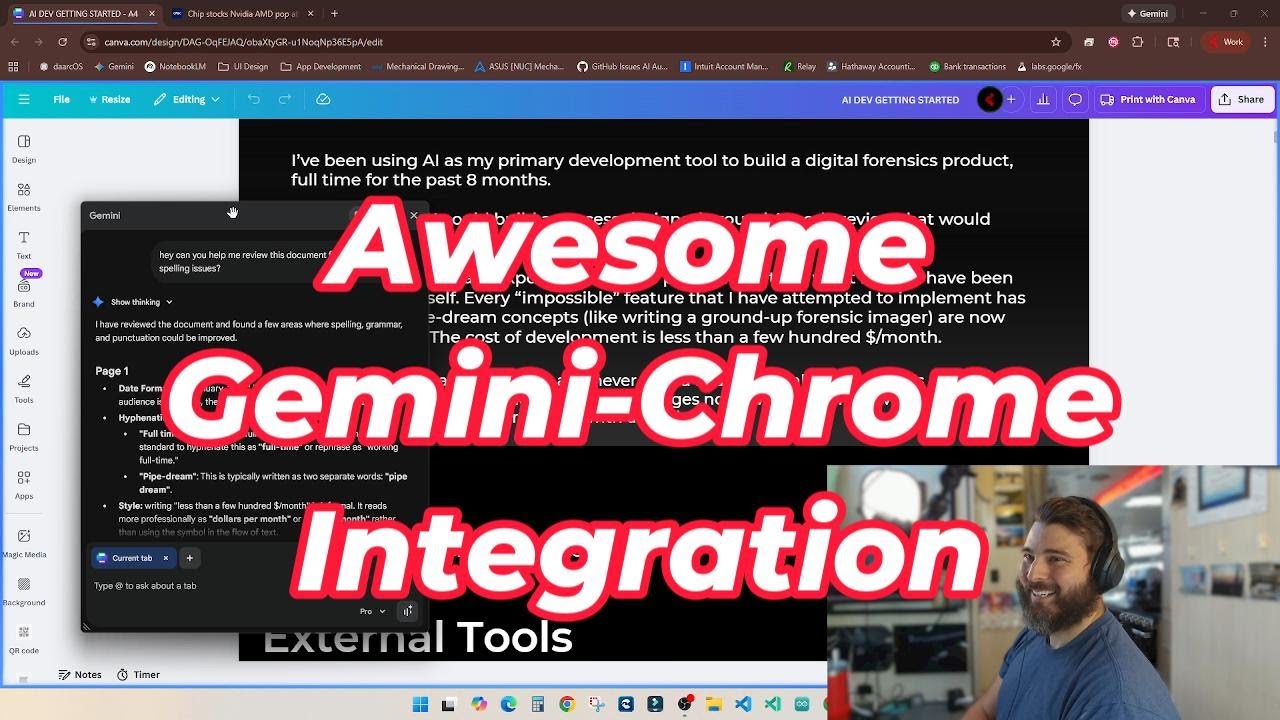Click the Windows Start button

point(420,704)
